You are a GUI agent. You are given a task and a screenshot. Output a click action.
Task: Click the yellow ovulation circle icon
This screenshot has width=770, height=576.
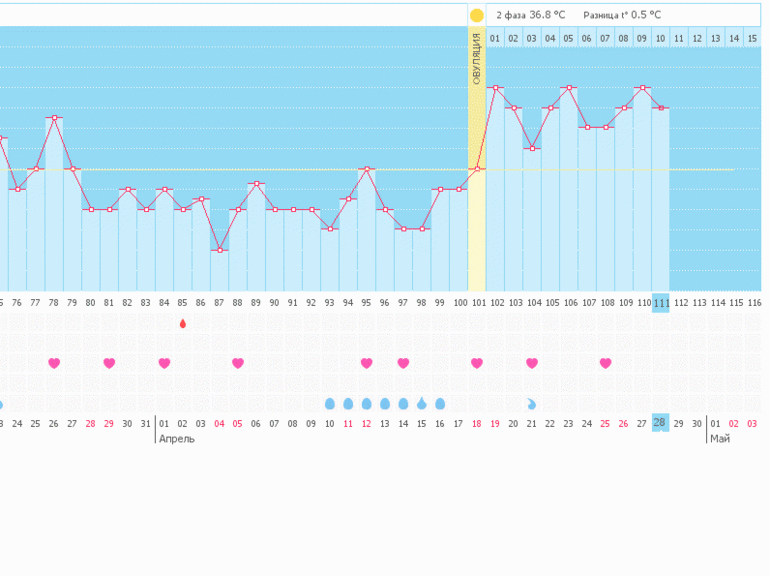coord(477,15)
